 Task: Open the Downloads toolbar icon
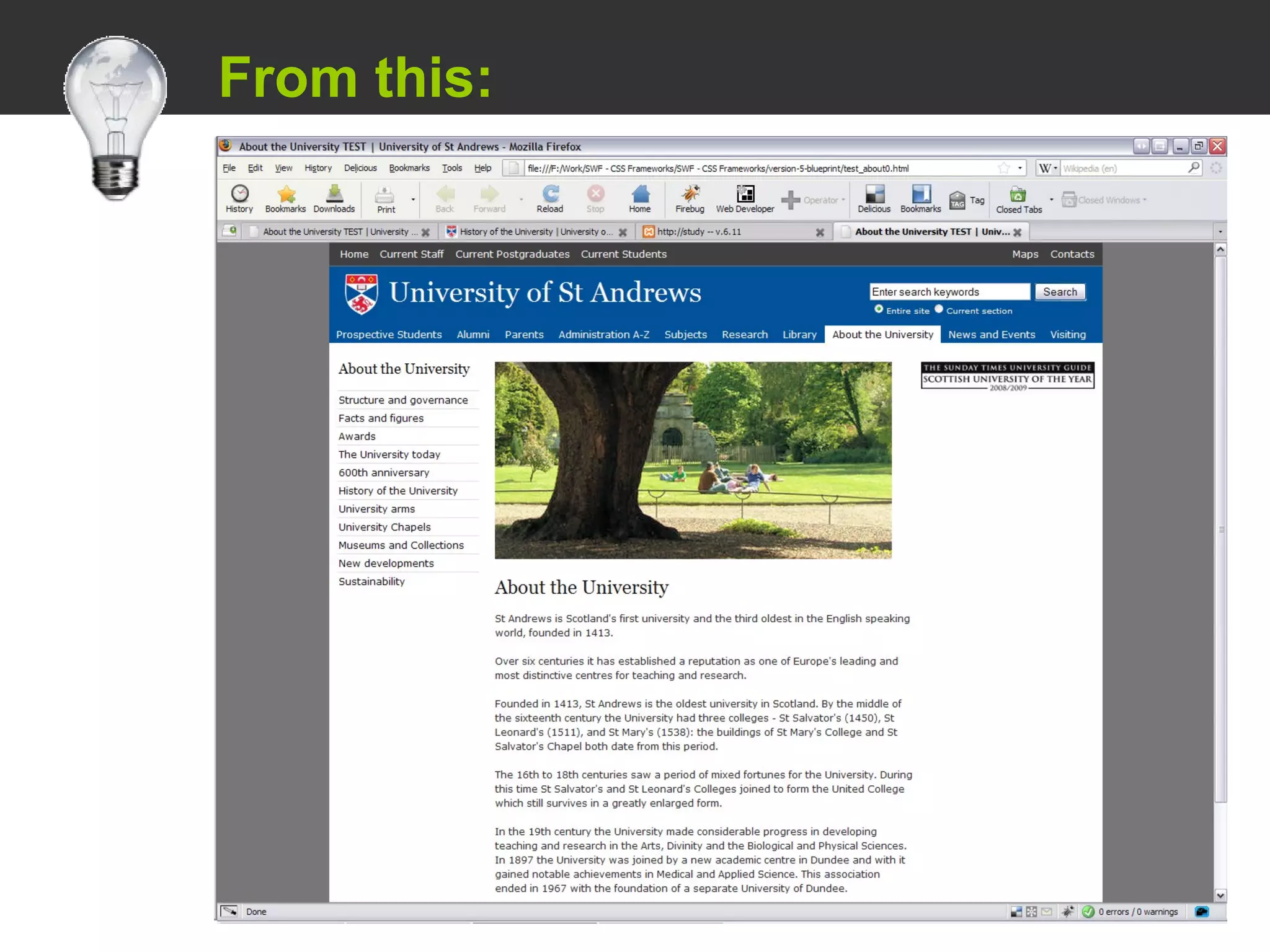[334, 199]
